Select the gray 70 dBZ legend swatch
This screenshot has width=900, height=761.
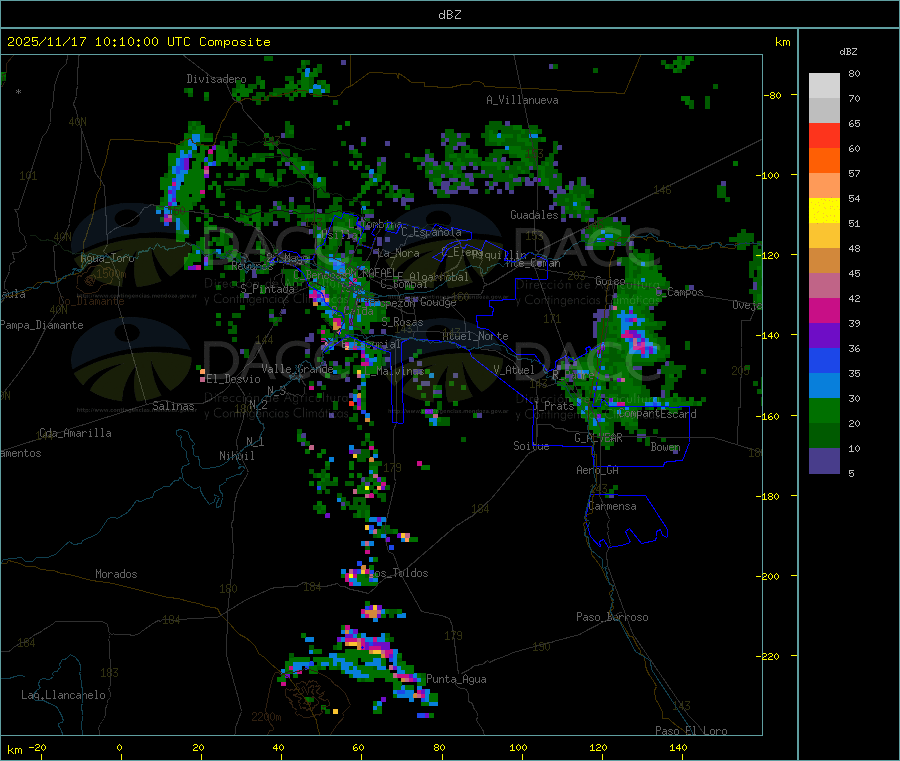pyautogui.click(x=824, y=111)
